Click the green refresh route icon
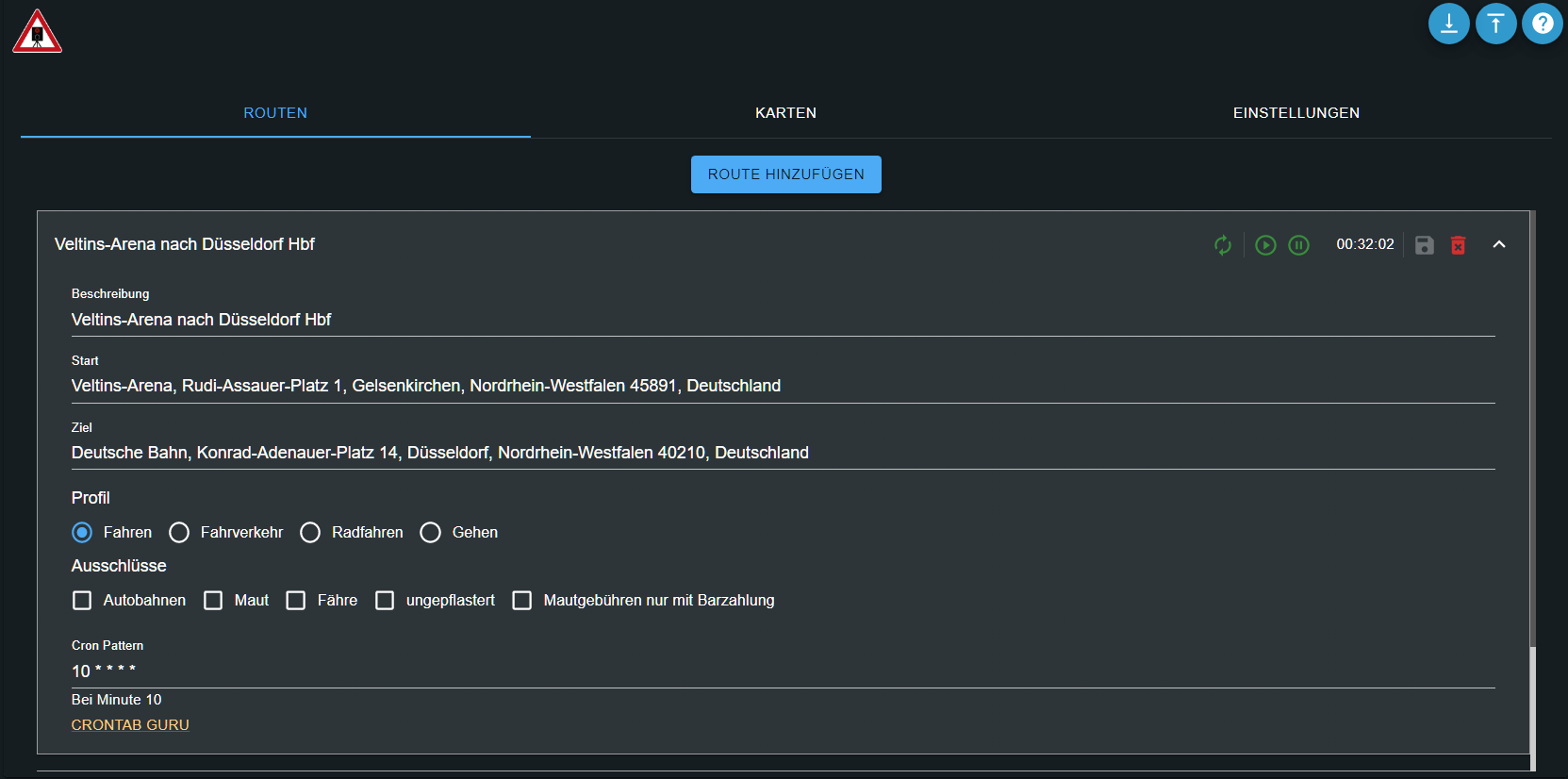 1223,245
